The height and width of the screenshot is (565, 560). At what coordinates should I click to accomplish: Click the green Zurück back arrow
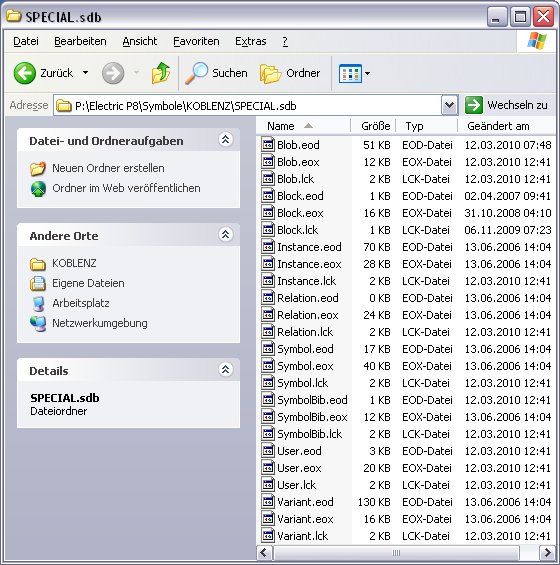pos(25,73)
